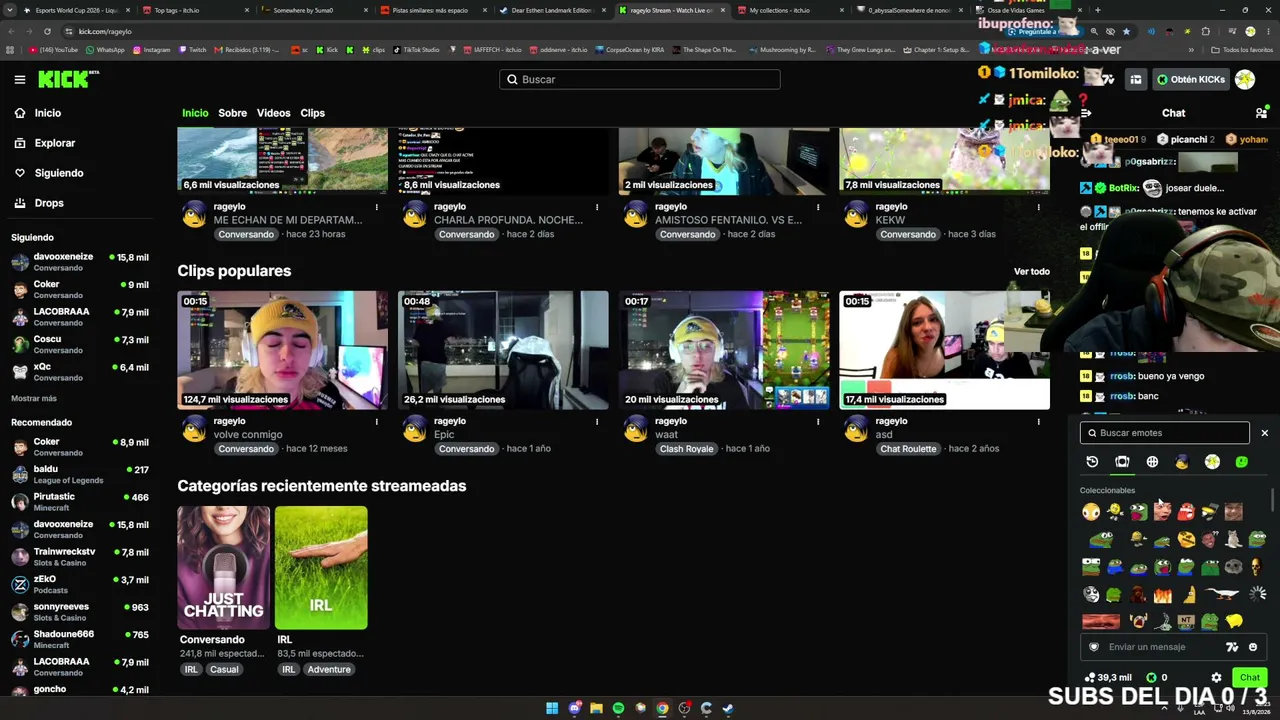Collapse the chat panel with the arrow icon

click(1086, 113)
